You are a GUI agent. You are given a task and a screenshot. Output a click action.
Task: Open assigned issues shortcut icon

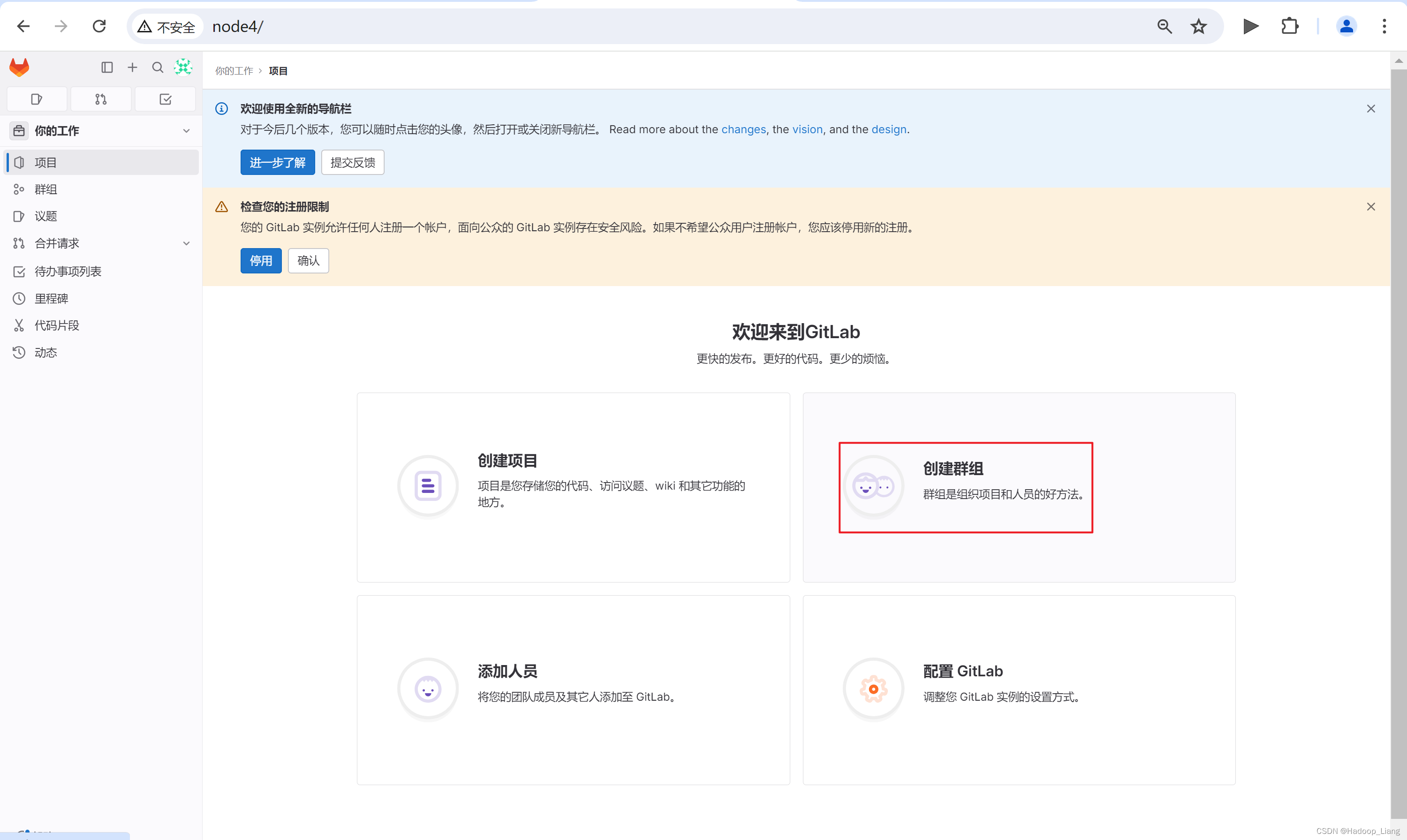point(37,99)
